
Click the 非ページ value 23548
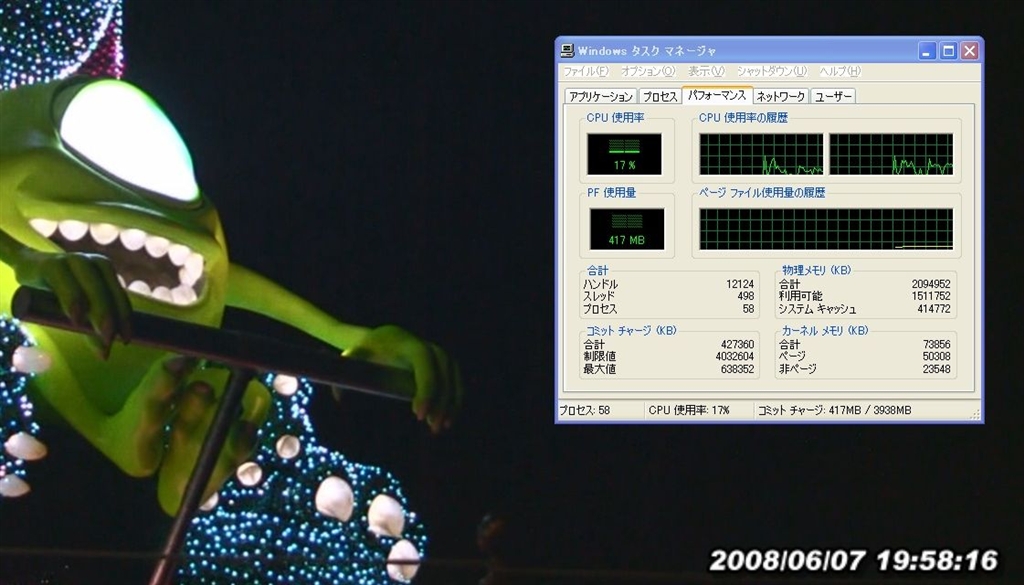[x=936, y=369]
